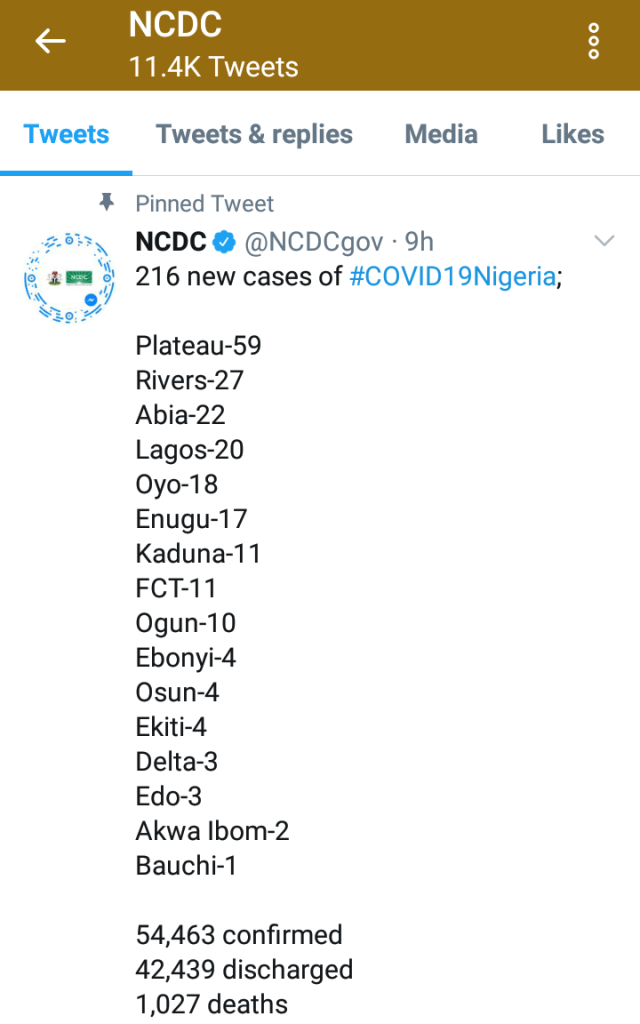Screen dimensions: 640x1024
Task: Tap the 54,463 confirmed text
Action: (x=239, y=935)
